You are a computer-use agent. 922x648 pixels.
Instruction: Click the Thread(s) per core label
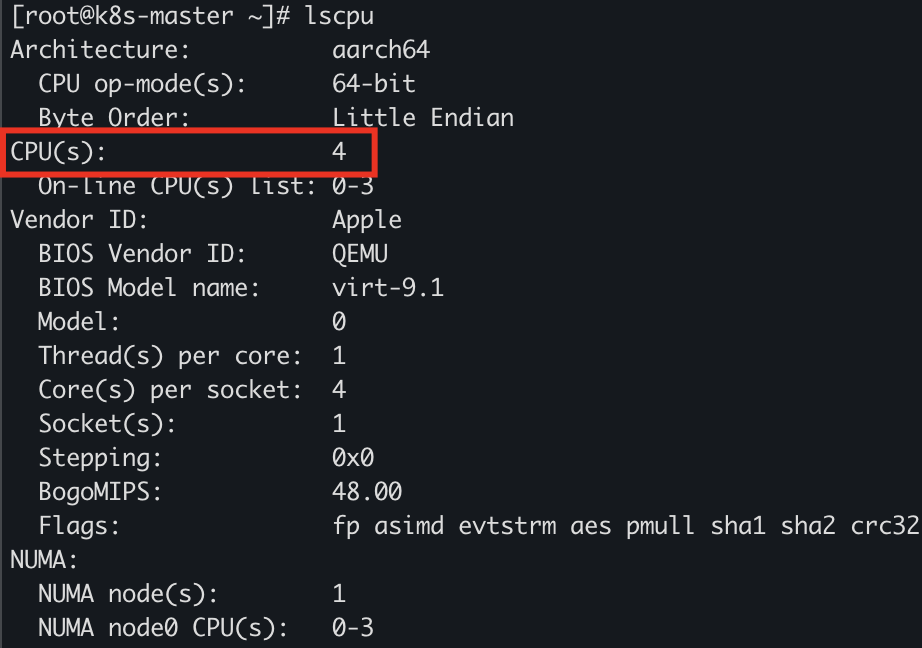170,356
